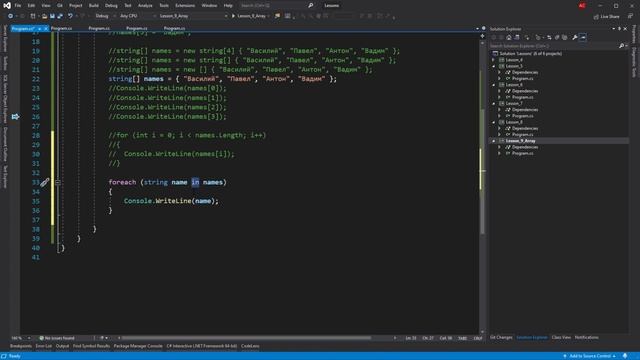Open the Breakpoints tab
The image size is (640, 360).
21,346
